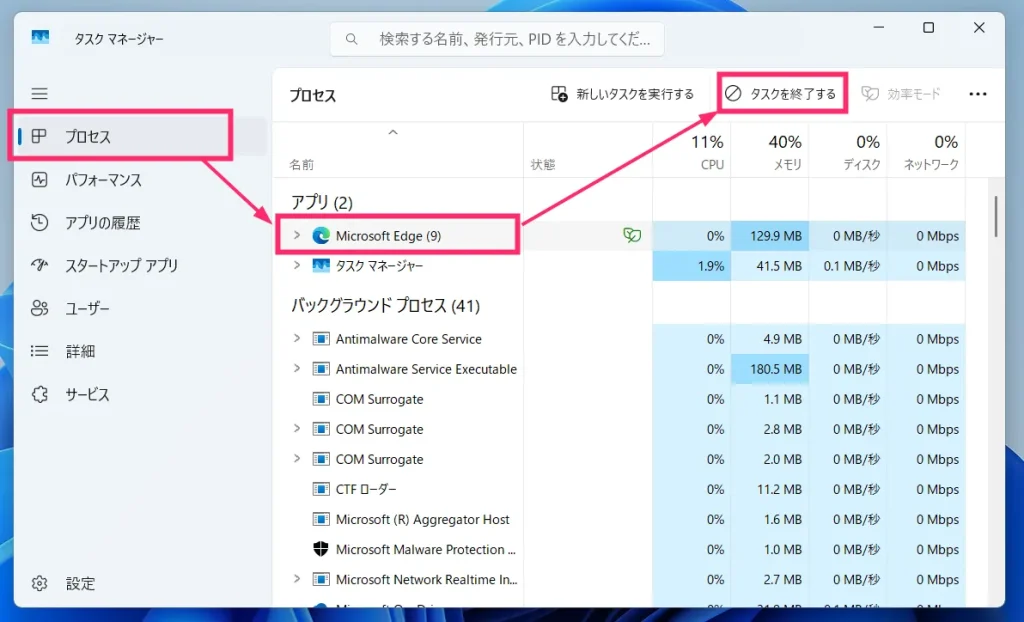Viewport: 1024px width, 622px height.
Task: Click the 新しいタスクを実行する button
Action: coord(622,94)
